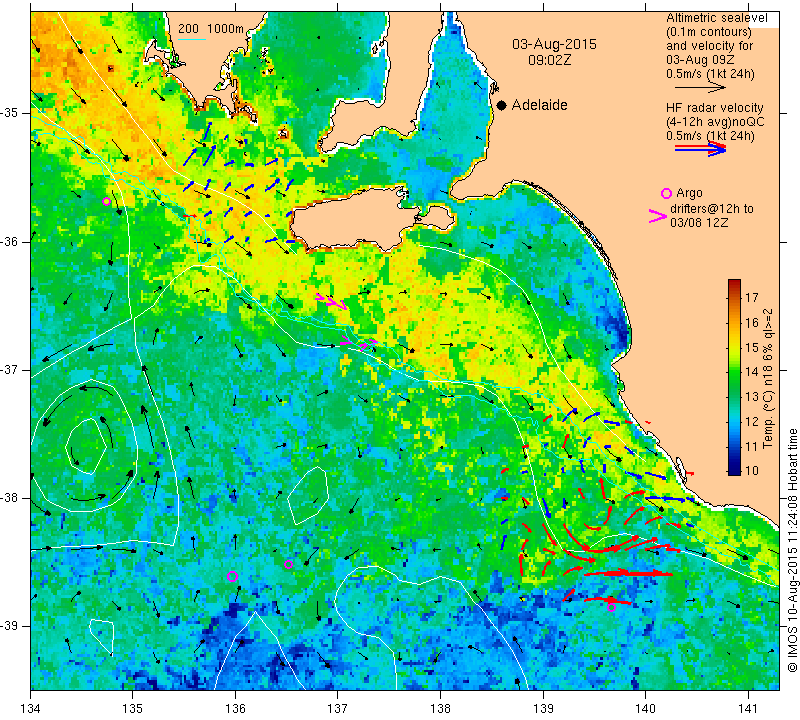The image size is (800, 720).
Task: Click the "09:02Z" time text
Action: pyautogui.click(x=549, y=60)
